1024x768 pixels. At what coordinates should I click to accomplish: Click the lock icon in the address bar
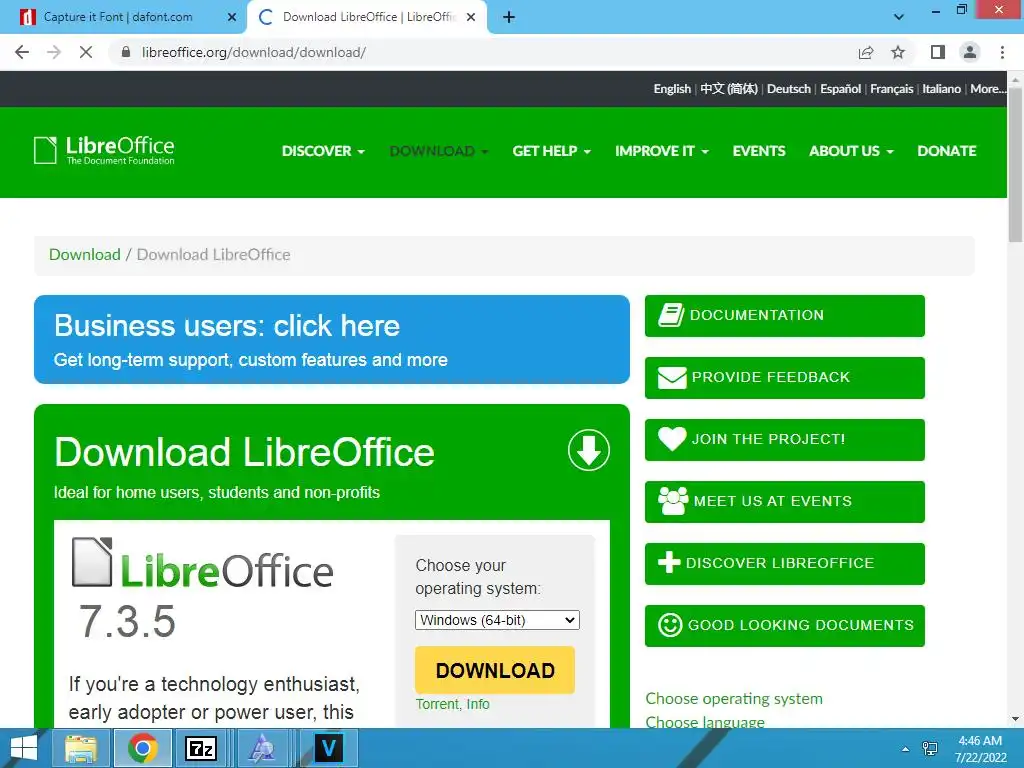coord(126,52)
